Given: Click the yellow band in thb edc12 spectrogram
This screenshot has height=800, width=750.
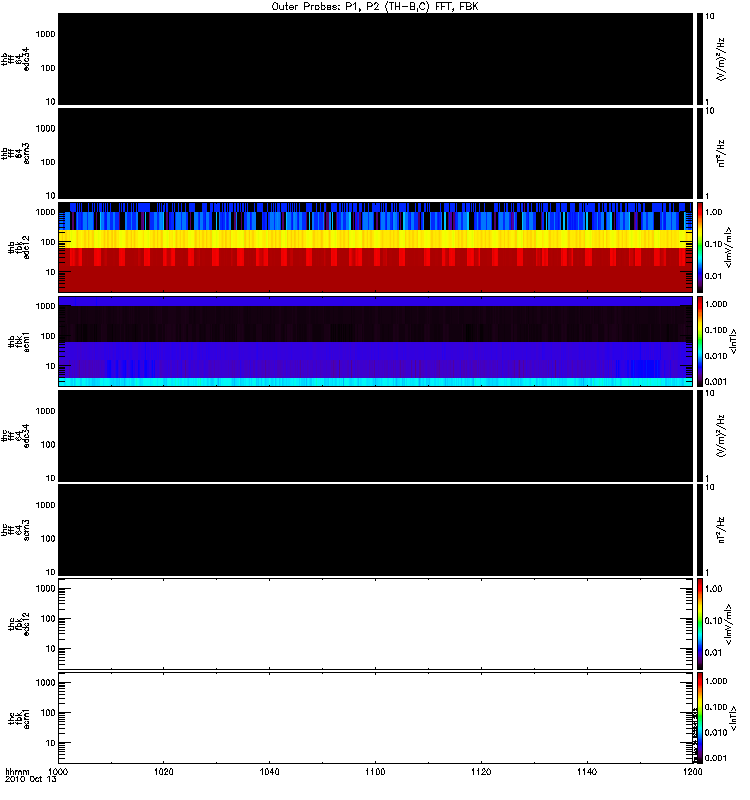Looking at the screenshot, I should 375,240.
